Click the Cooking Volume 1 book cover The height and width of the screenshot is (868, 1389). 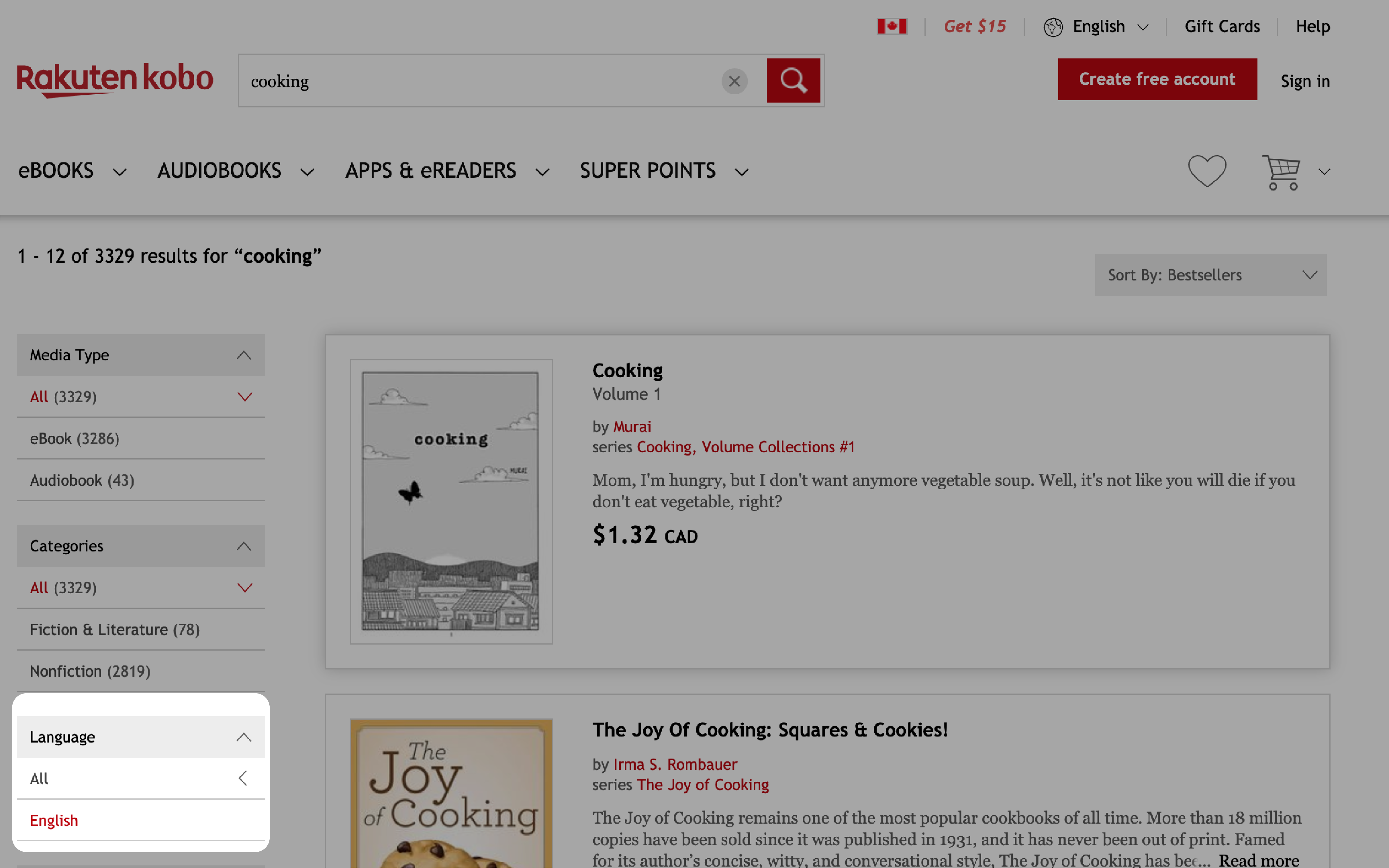451,501
